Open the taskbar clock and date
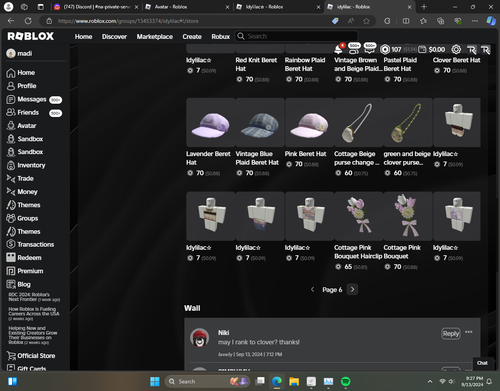Image resolution: width=500 pixels, height=391 pixels. pos(472,381)
